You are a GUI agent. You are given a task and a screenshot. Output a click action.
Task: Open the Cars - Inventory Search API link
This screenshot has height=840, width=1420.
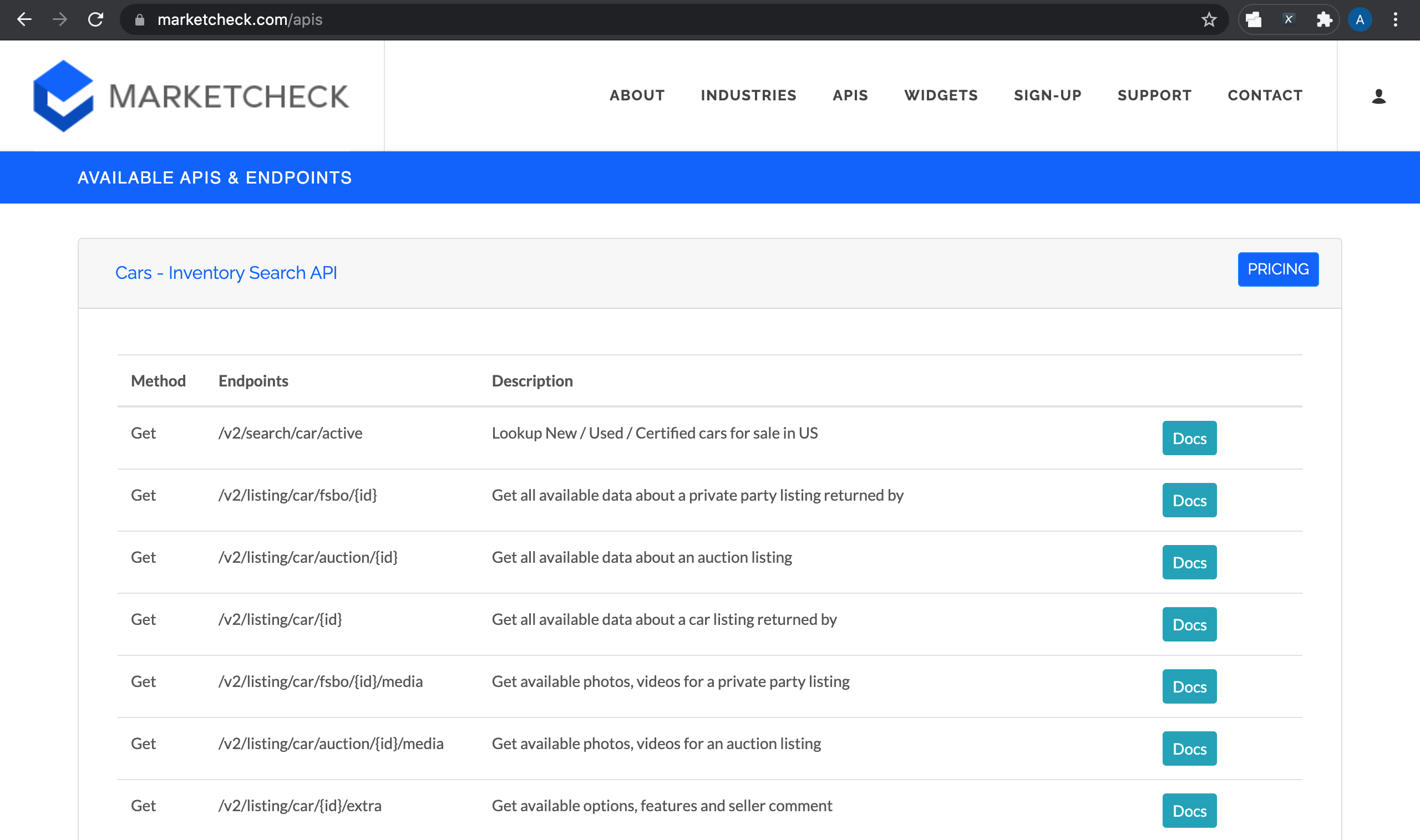(226, 272)
